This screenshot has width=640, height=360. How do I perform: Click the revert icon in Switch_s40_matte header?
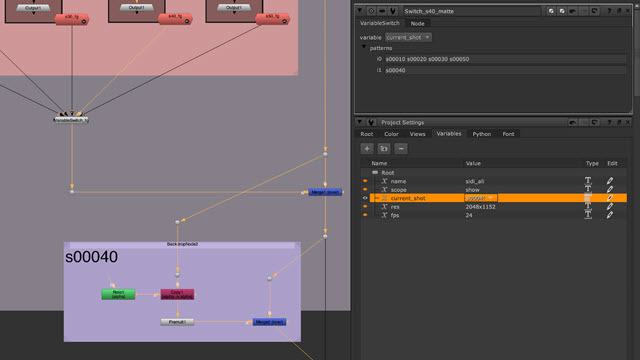[594, 11]
